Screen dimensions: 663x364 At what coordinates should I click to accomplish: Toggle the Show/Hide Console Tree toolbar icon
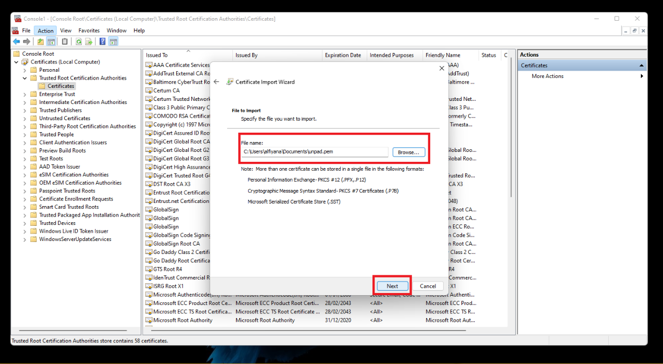click(x=51, y=41)
